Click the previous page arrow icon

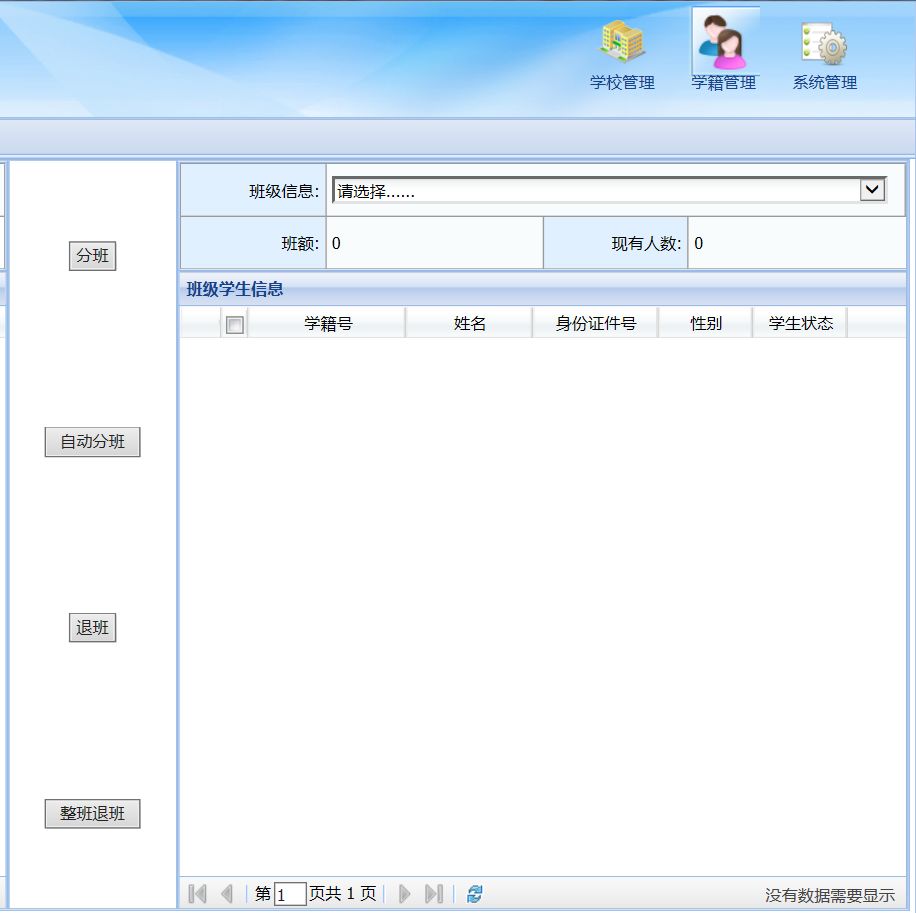[227, 893]
